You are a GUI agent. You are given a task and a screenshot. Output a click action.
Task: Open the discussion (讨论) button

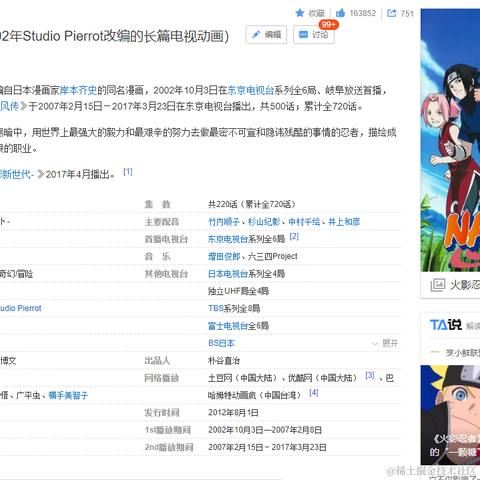(x=313, y=34)
